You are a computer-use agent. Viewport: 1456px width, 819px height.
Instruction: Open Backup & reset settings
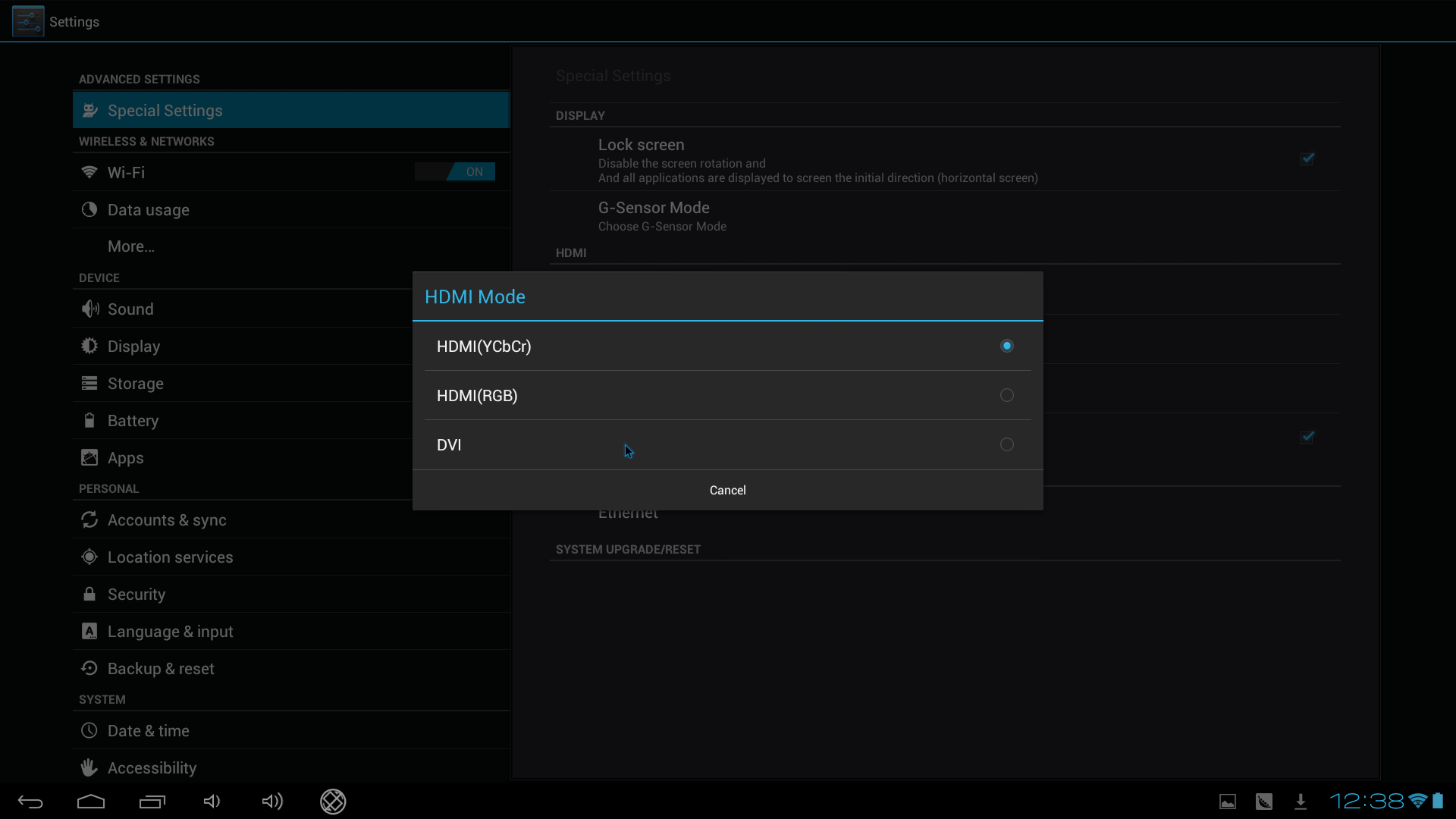click(x=161, y=669)
